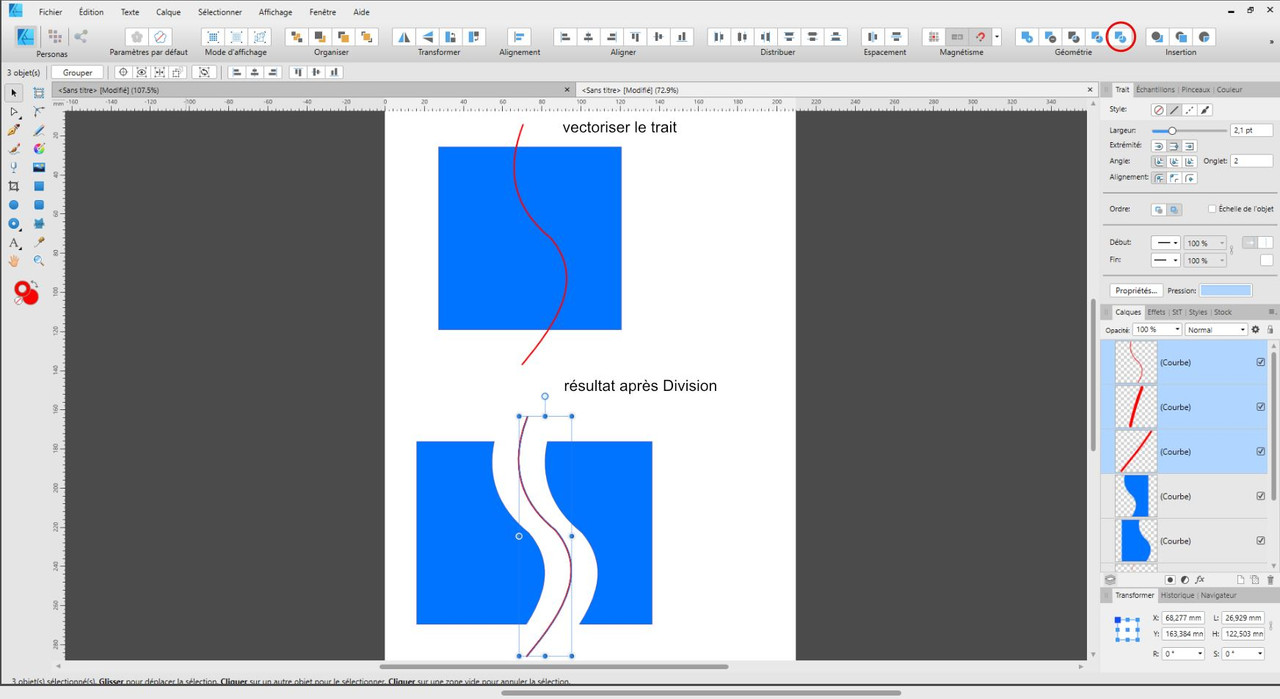1280x699 pixels.
Task: Select the Rectangle shape tool
Action: (39, 186)
